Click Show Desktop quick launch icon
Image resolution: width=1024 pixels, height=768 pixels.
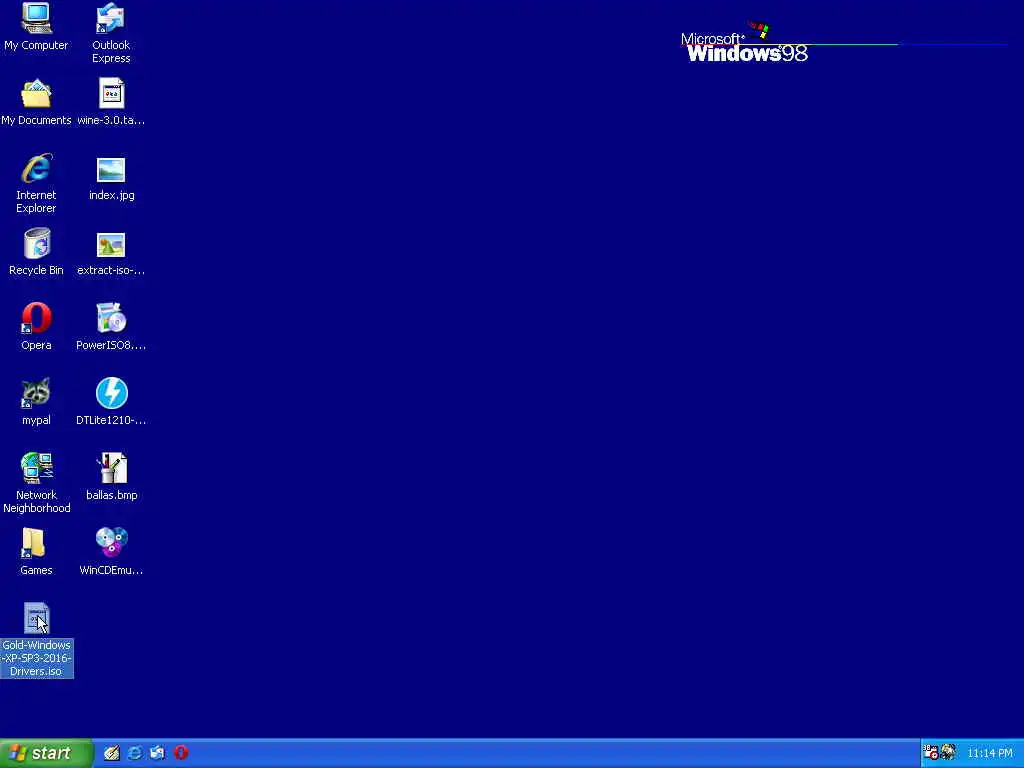pos(112,753)
